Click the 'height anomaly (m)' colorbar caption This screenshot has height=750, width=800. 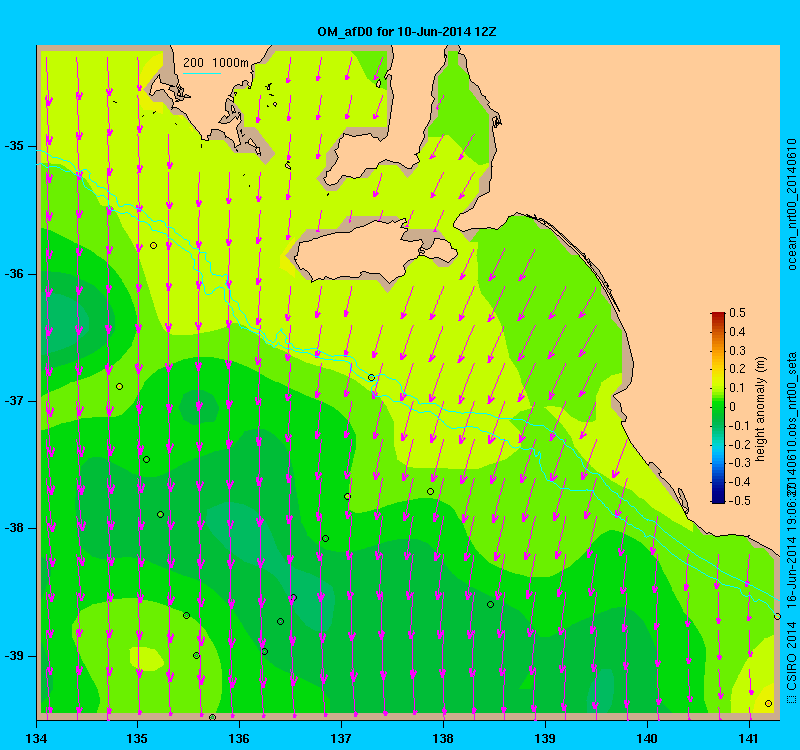(x=761, y=409)
